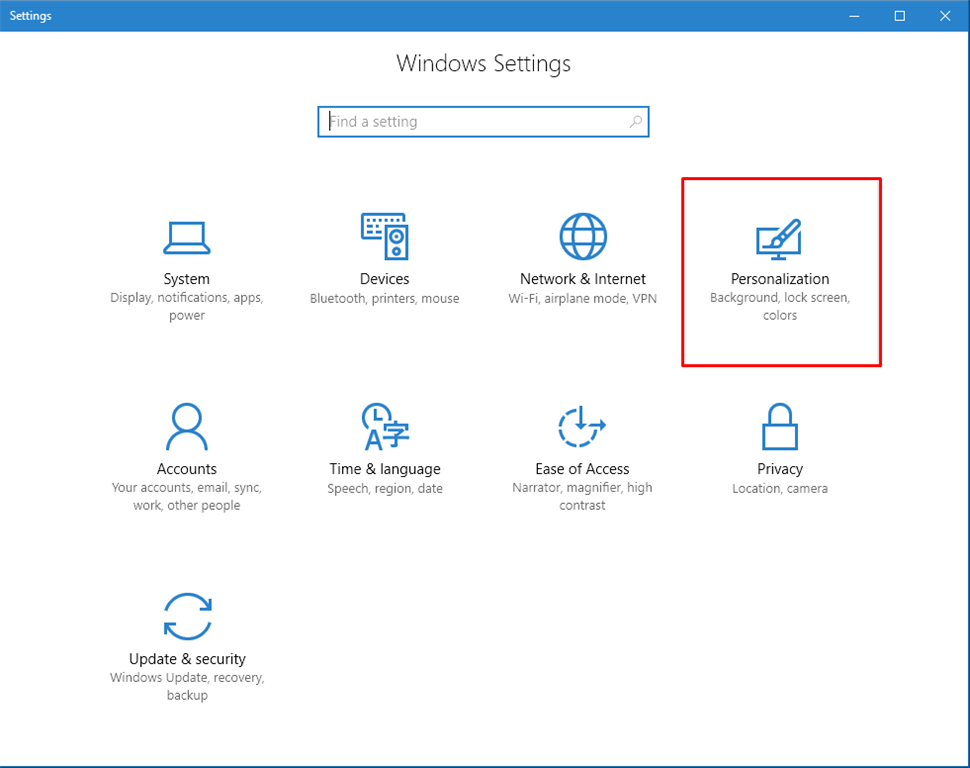Screen dimensions: 970x768
Task: Select the Time & language title
Action: [x=385, y=469]
